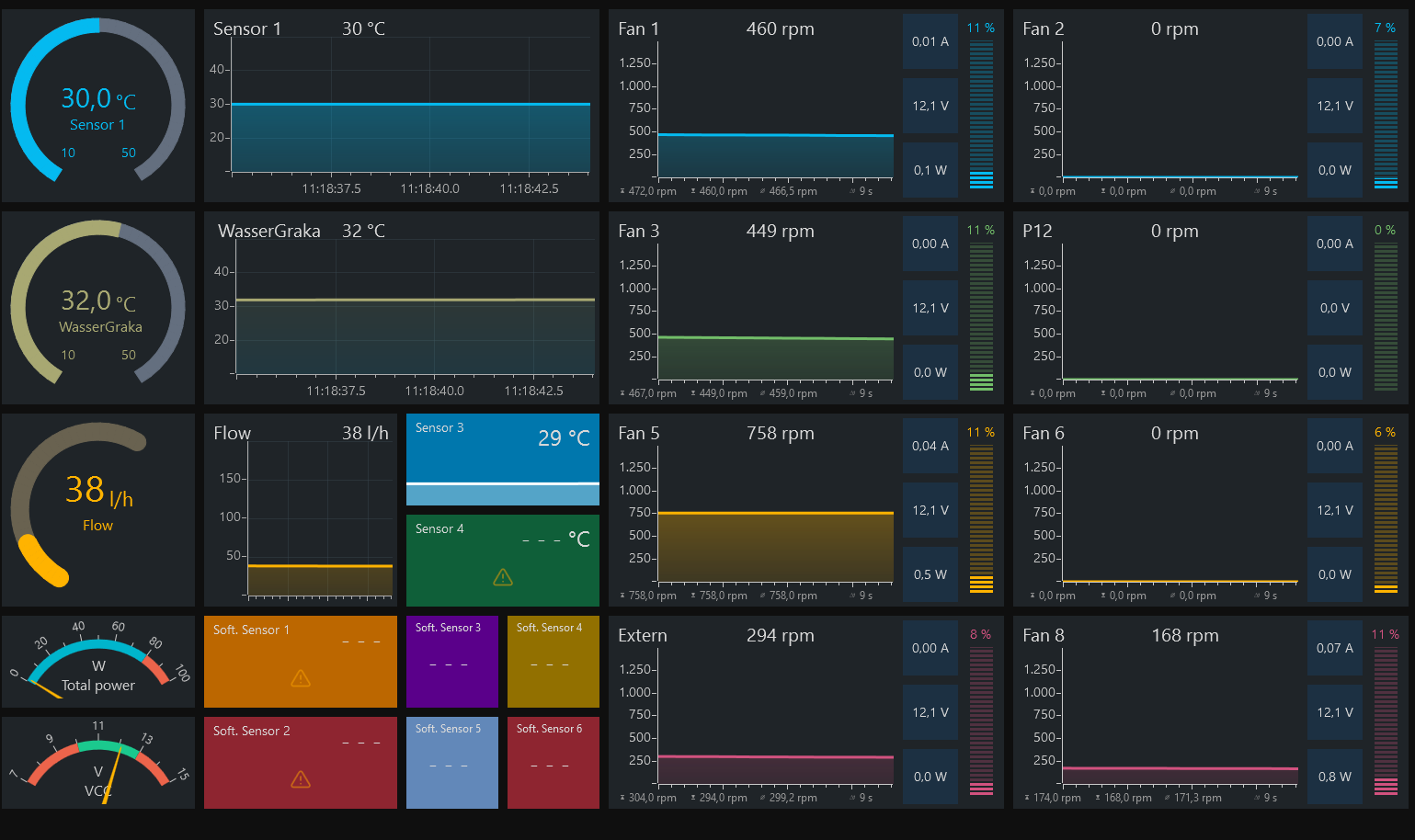Screen dimensions: 1415x840
Task: Select the Soft. Sensor 3 purple tile
Action: [x=452, y=662]
